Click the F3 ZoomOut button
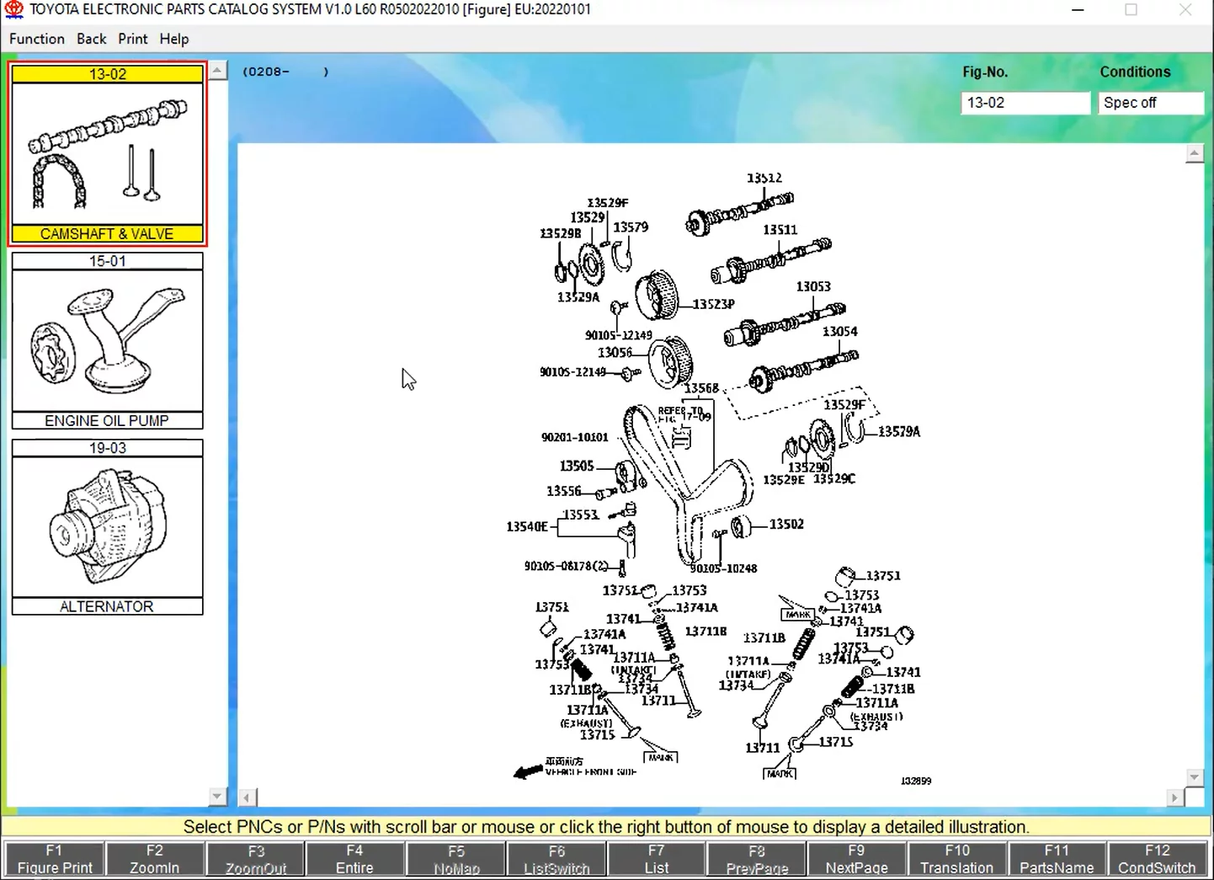This screenshot has height=880, width=1214. click(x=255, y=859)
